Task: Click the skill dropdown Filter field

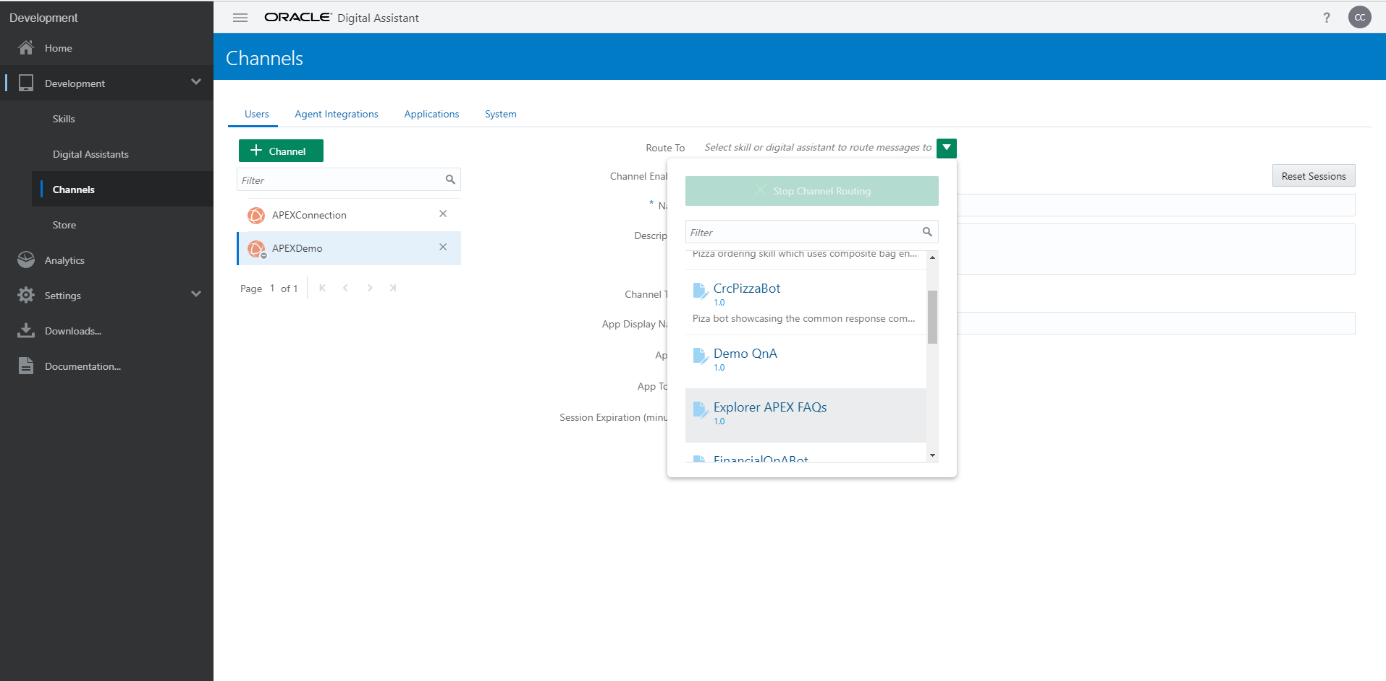Action: 803,232
